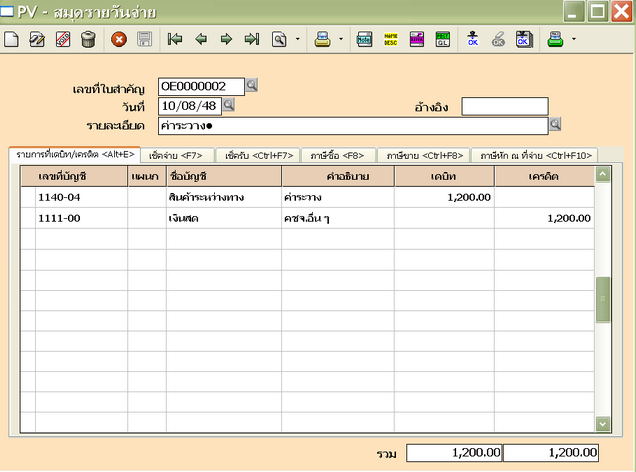Click the GL posting icon
636x472 pixels.
coord(443,40)
